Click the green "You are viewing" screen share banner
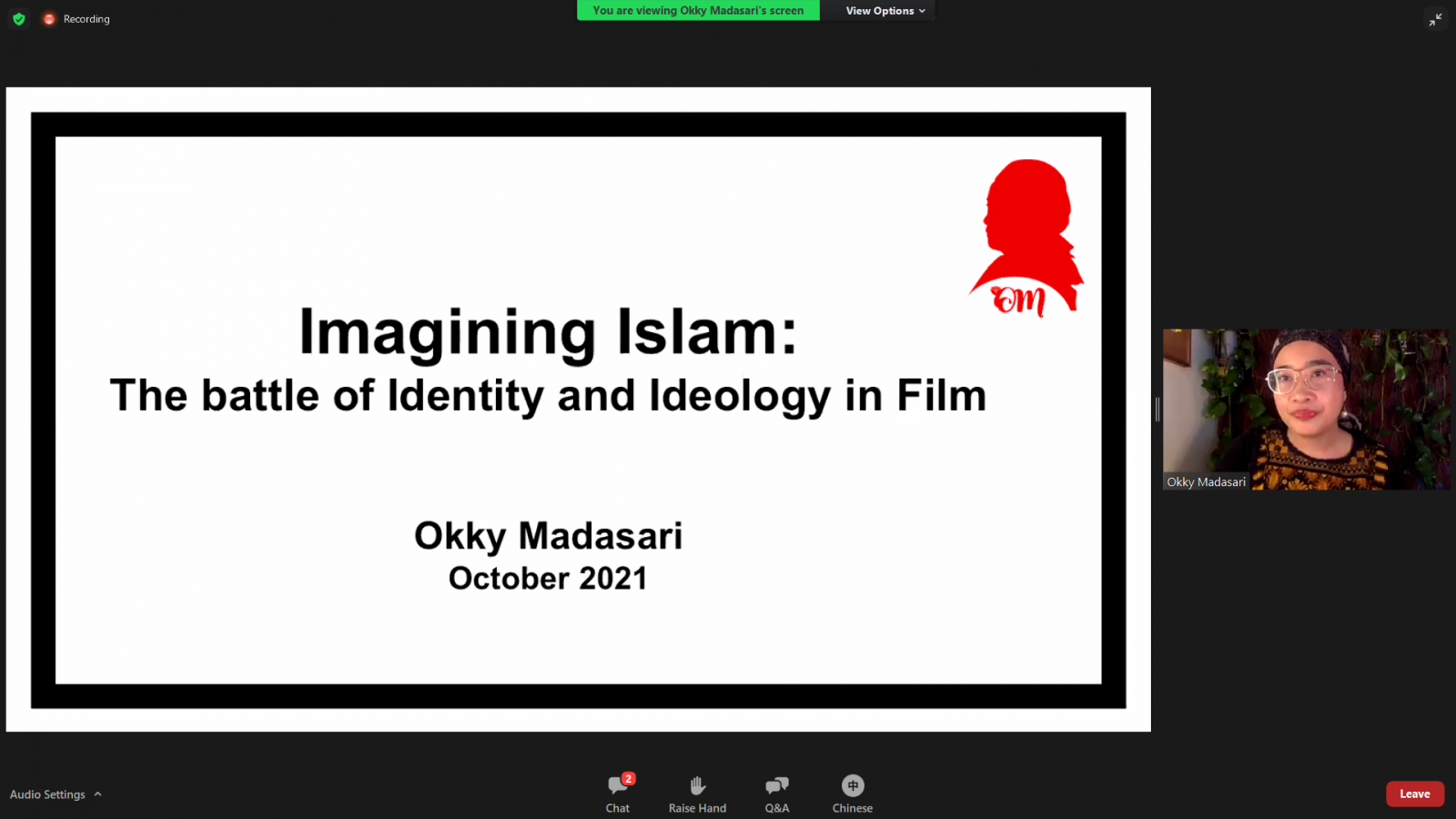 698,11
